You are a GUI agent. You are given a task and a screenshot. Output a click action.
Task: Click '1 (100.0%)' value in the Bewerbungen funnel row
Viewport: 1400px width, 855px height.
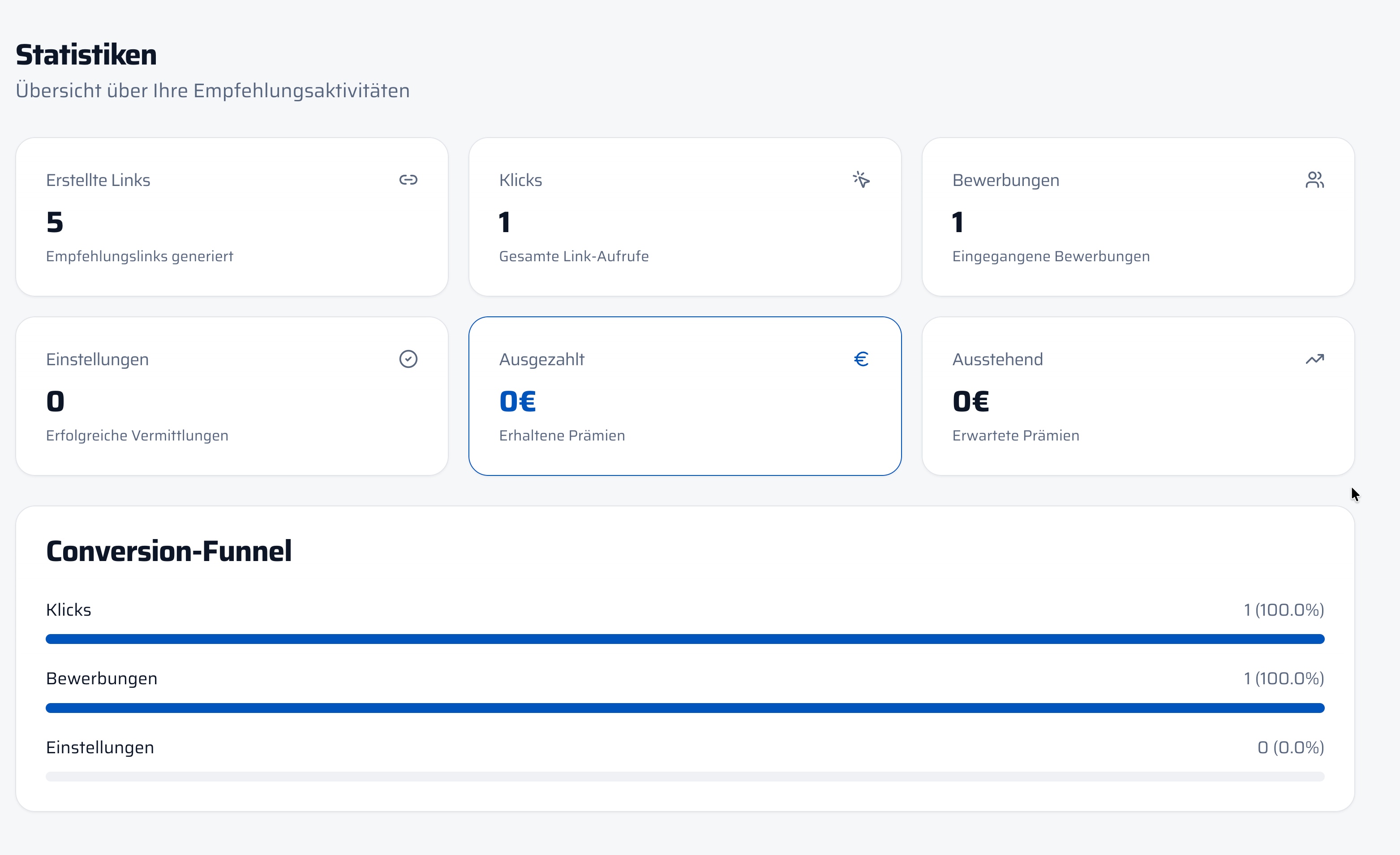click(x=1284, y=679)
